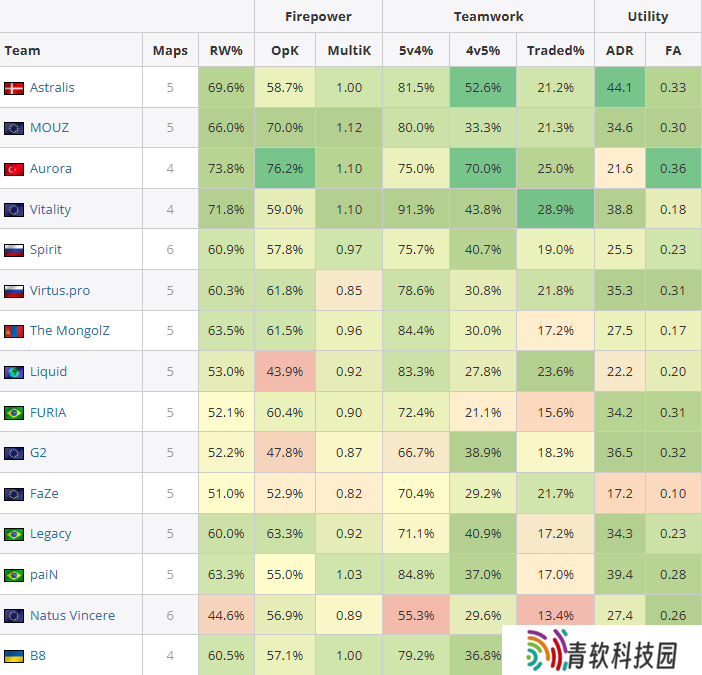Click Aurora's dark green 76.2% OpK cell
The image size is (702, 675).
286,169
